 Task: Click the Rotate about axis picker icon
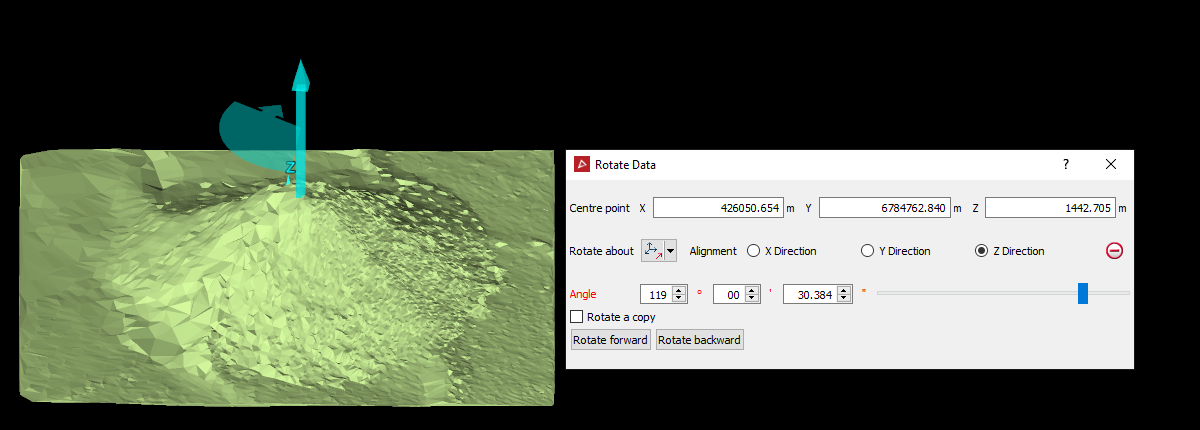click(x=653, y=251)
